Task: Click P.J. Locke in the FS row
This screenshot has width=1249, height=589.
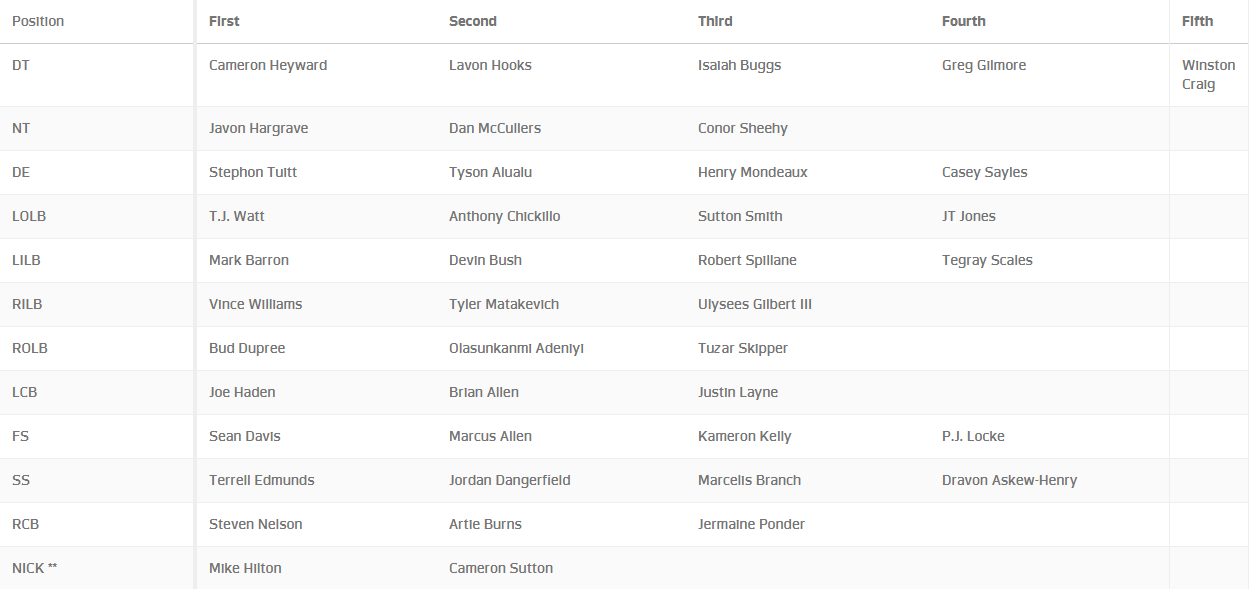Action: (x=973, y=436)
